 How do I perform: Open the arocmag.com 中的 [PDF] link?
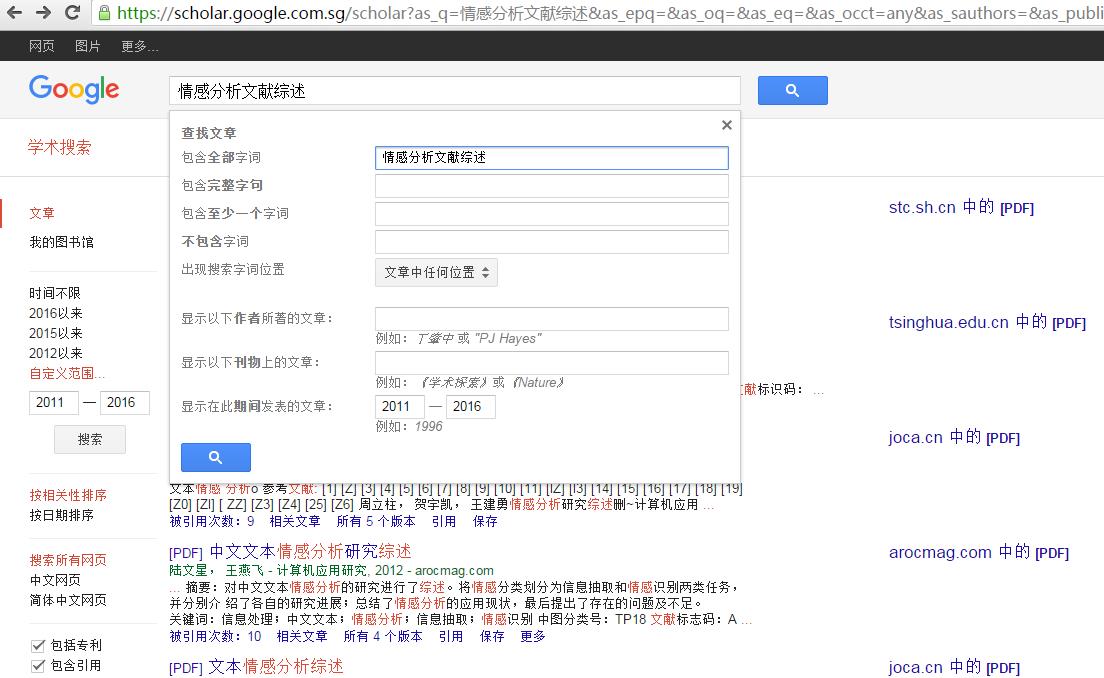click(x=979, y=553)
